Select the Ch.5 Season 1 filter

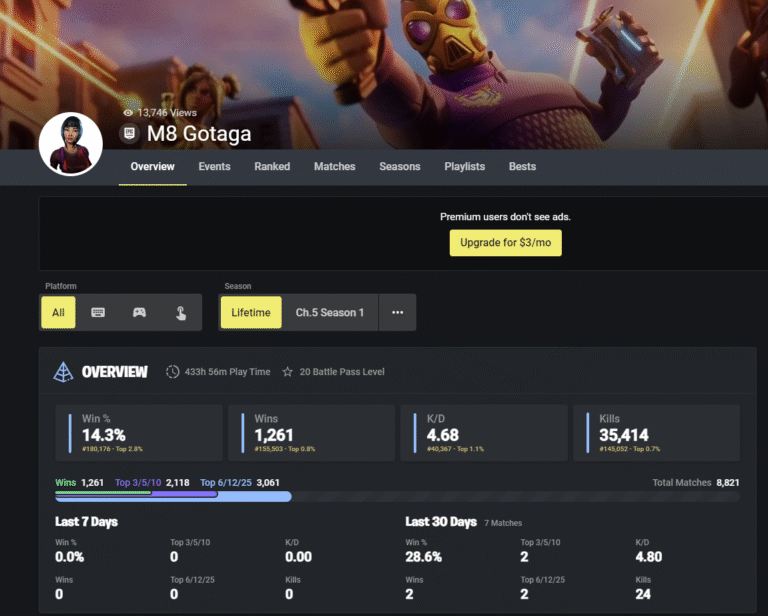coord(330,312)
